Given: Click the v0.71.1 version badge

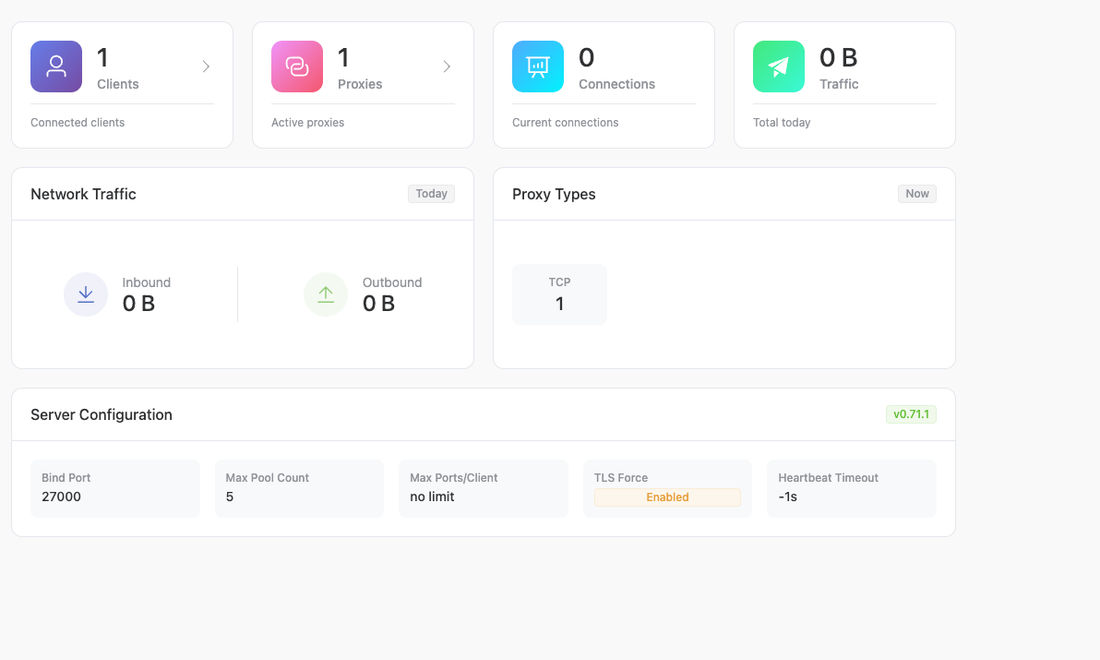Looking at the screenshot, I should tap(911, 415).
